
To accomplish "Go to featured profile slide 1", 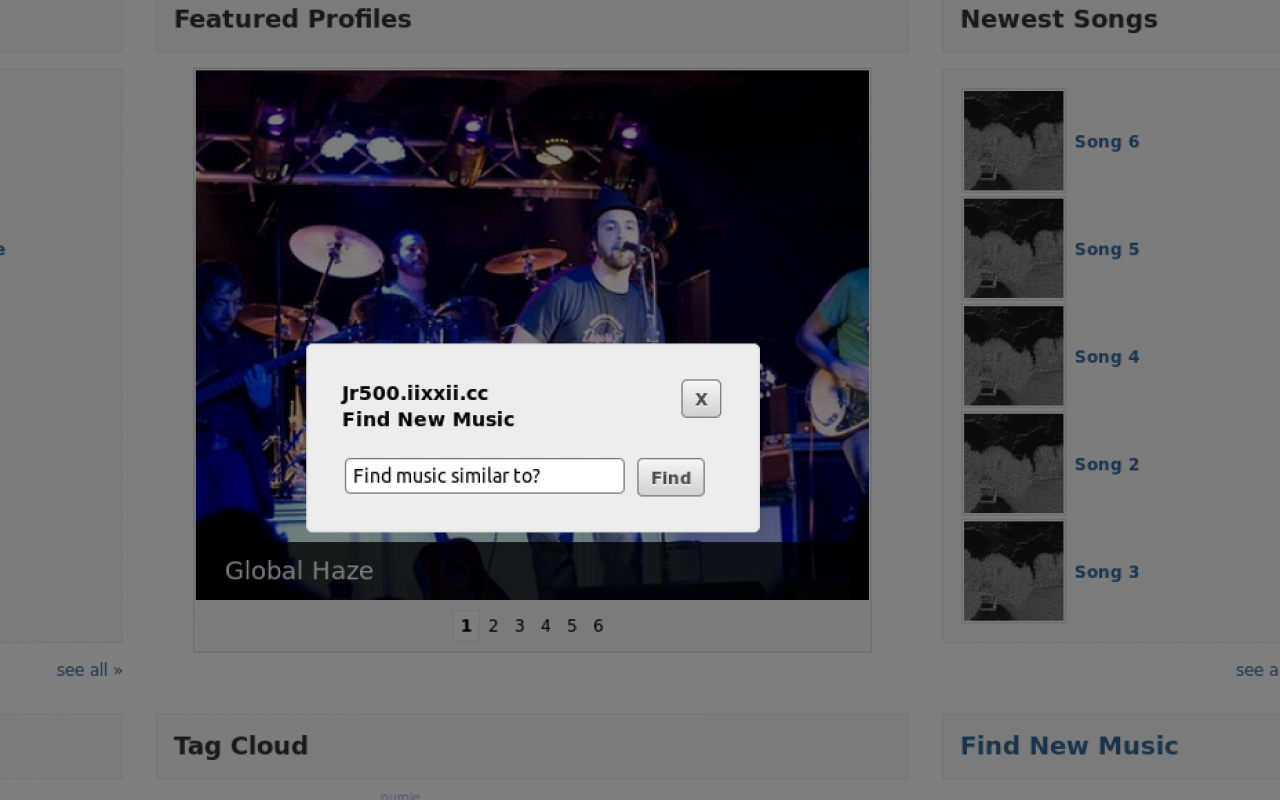I will [466, 626].
